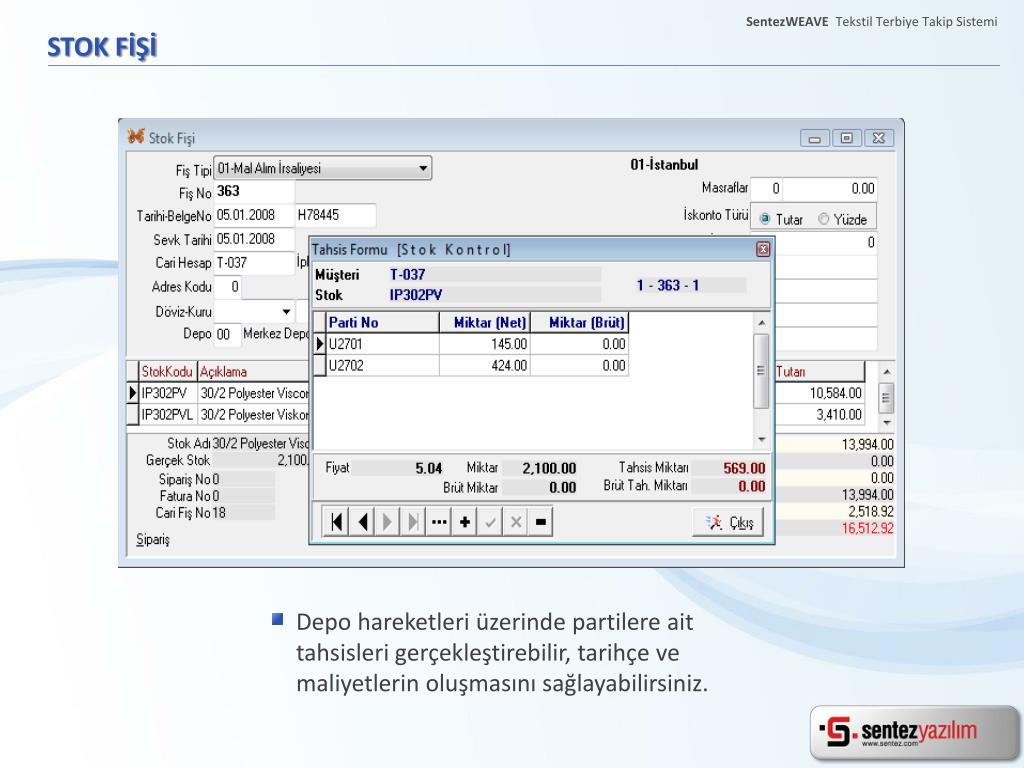Screen dimensions: 1024x768
Task: Click the Tahsis Miktarı value 569.00
Action: point(744,468)
